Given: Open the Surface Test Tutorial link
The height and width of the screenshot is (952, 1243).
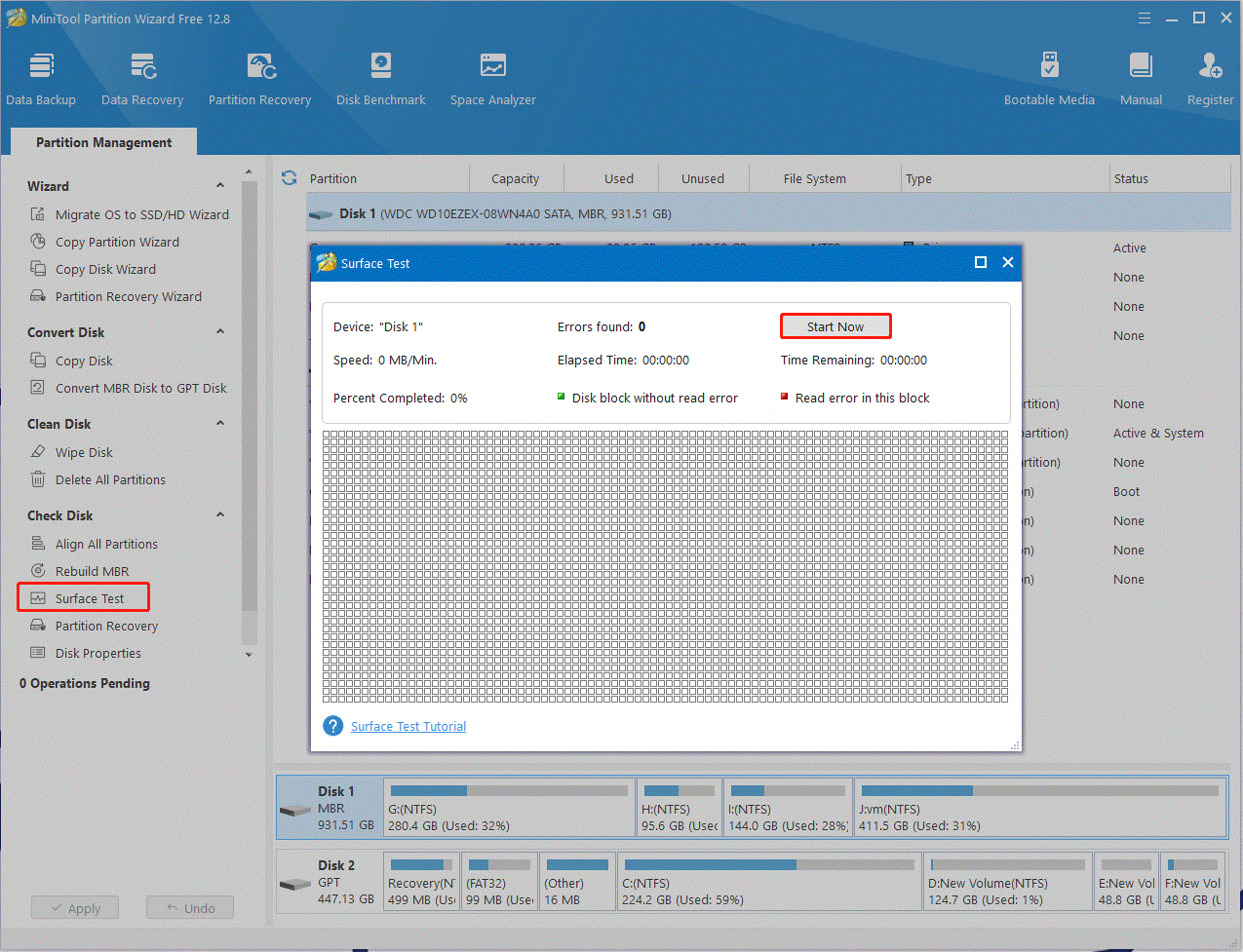Looking at the screenshot, I should pos(408,727).
